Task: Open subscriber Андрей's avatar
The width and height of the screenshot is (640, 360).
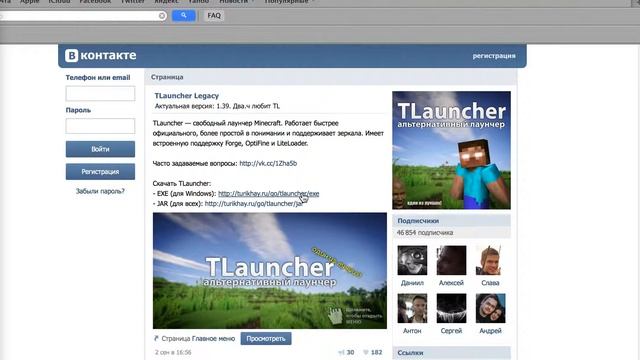Action: tap(490, 308)
